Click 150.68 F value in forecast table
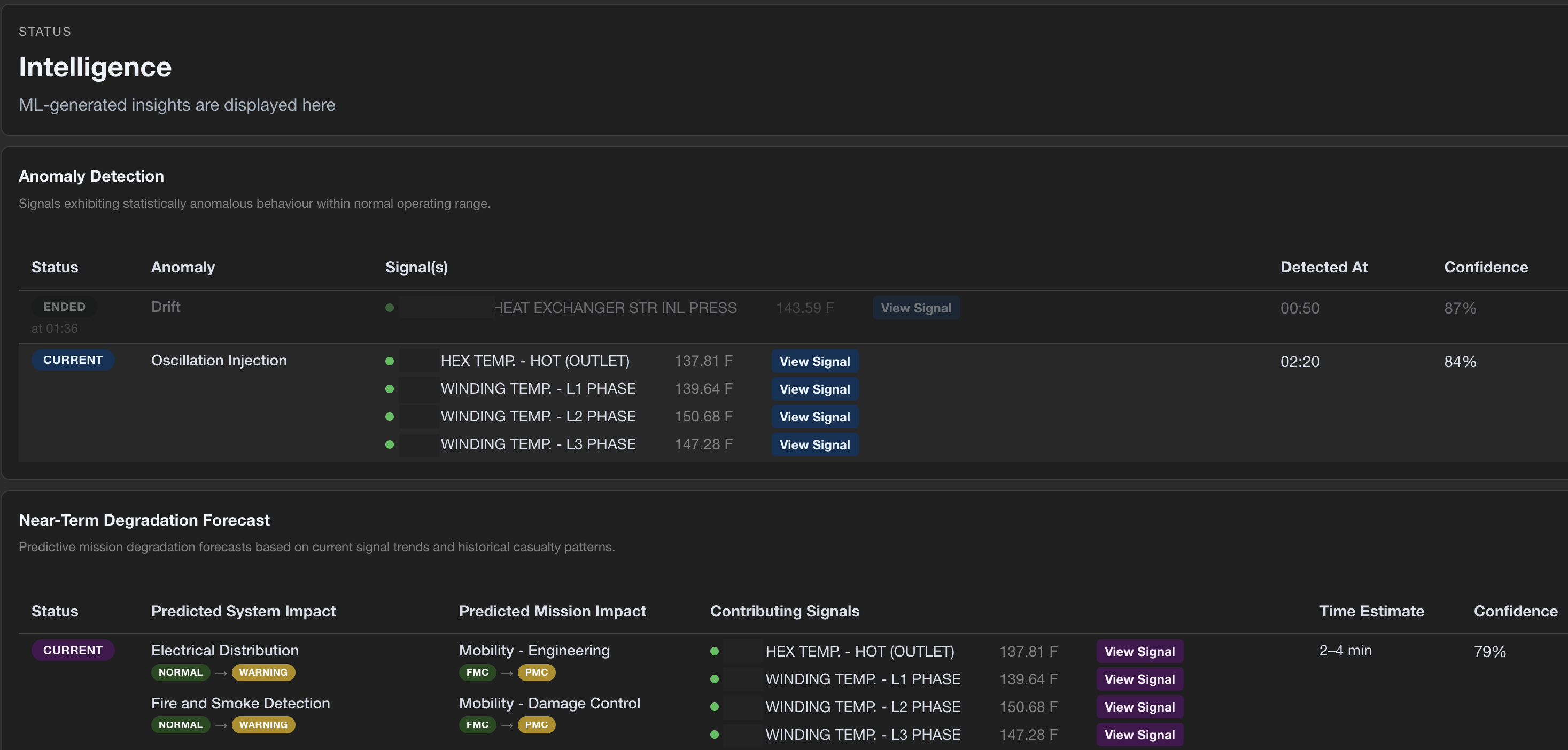Image resolution: width=1568 pixels, height=750 pixels. pyautogui.click(x=1028, y=707)
